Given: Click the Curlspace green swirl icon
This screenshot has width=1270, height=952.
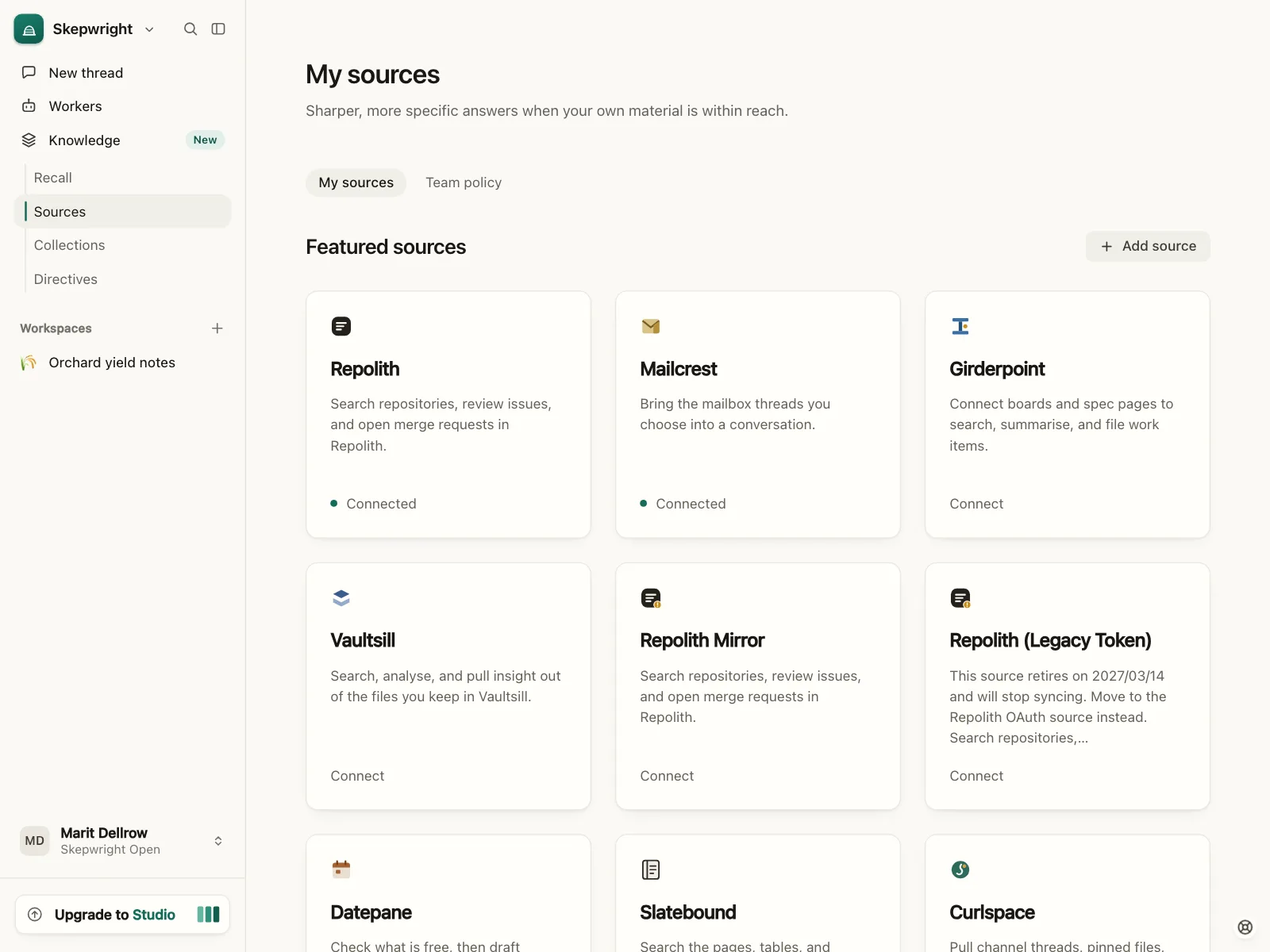Looking at the screenshot, I should point(960,869).
